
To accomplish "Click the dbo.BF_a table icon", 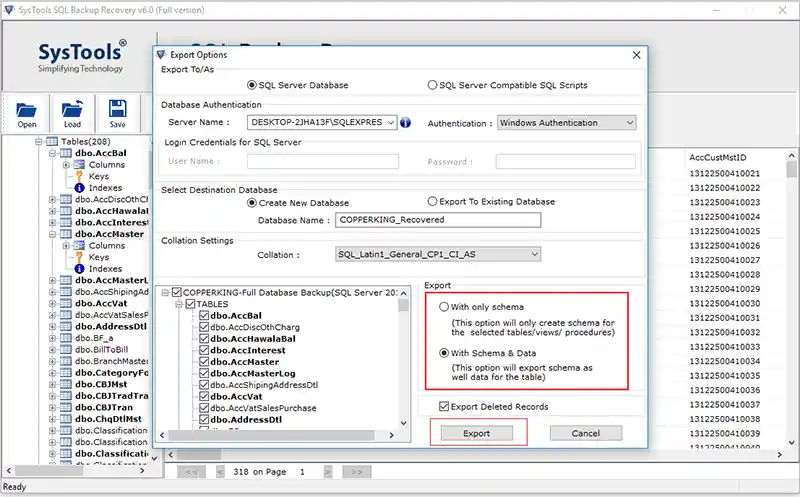I will coord(66,338).
